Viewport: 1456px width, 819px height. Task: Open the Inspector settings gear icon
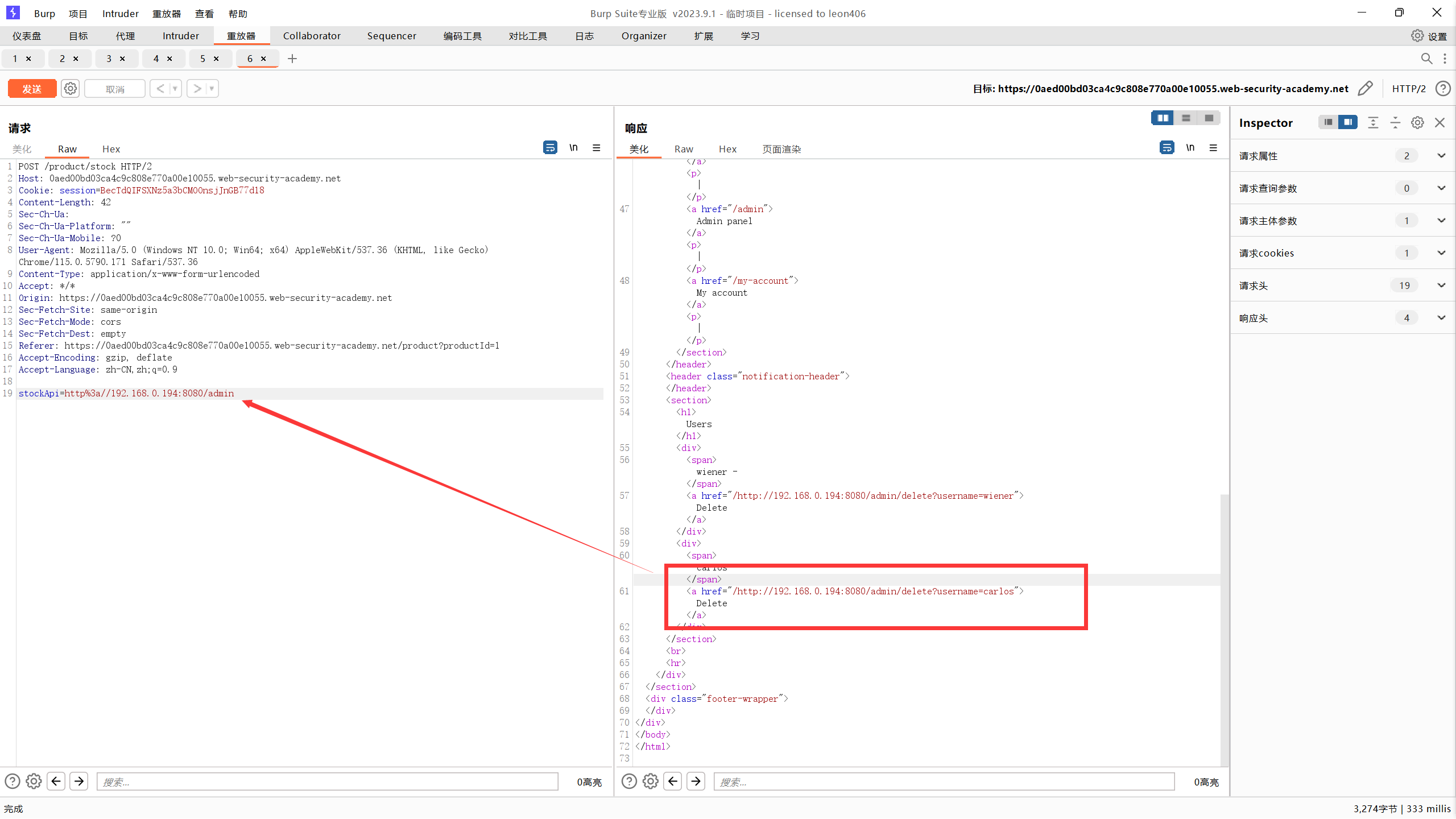[x=1417, y=123]
